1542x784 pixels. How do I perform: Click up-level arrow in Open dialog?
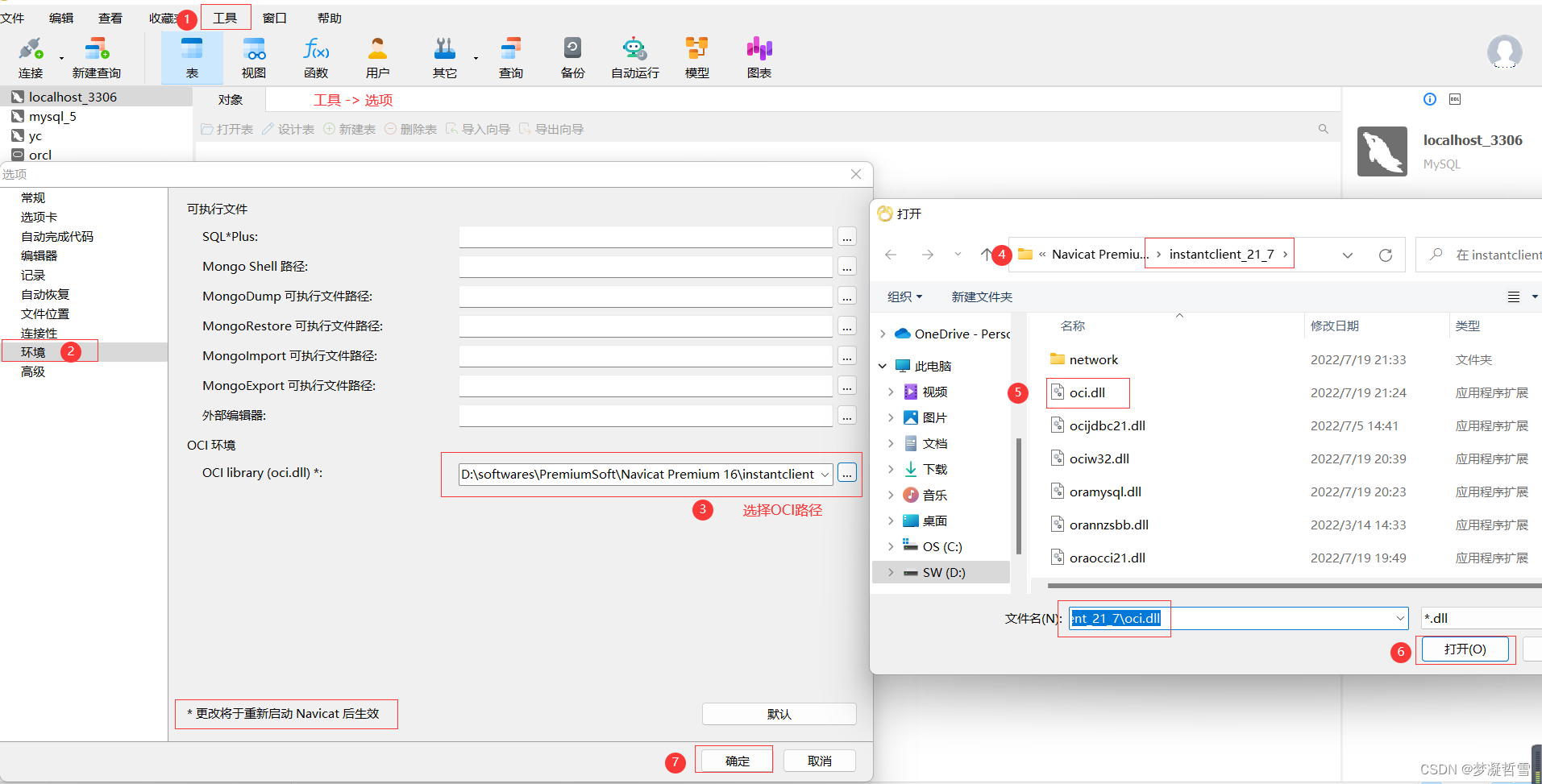click(987, 255)
